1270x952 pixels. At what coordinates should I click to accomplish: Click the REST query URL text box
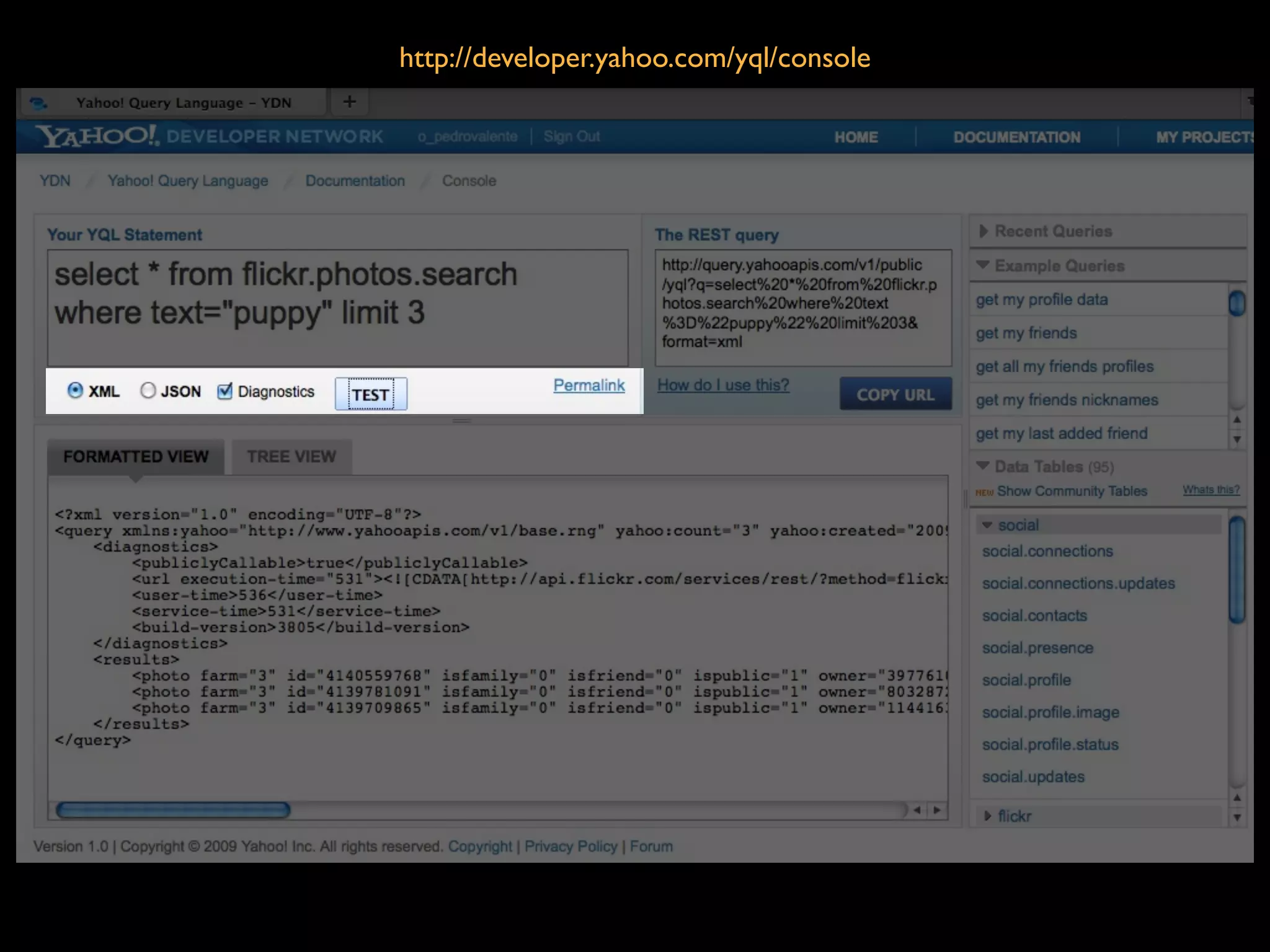pos(803,308)
